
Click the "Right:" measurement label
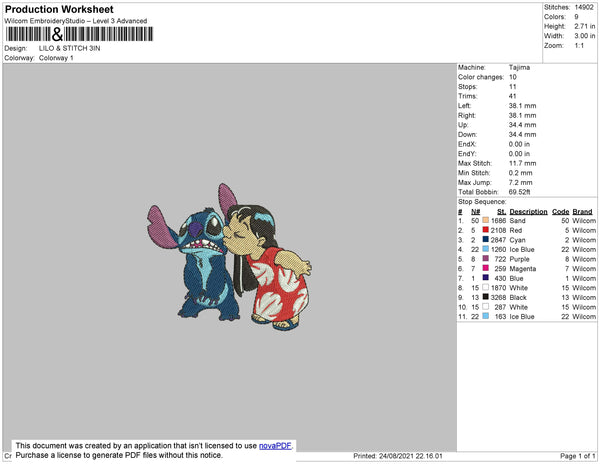(467, 115)
